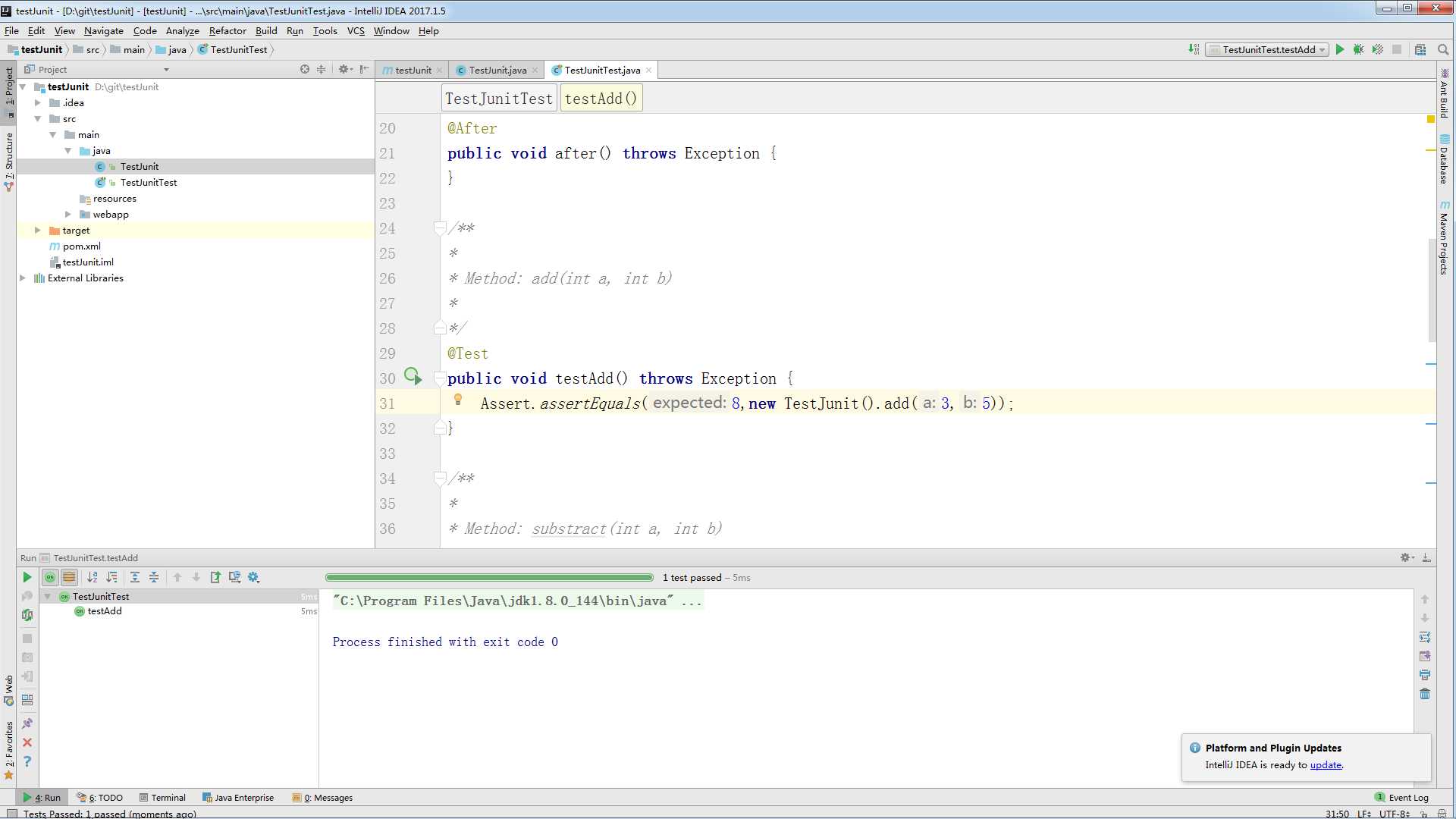Collapse TestJunitTest node in test tree
The height and width of the screenshot is (819, 1456).
[48, 597]
